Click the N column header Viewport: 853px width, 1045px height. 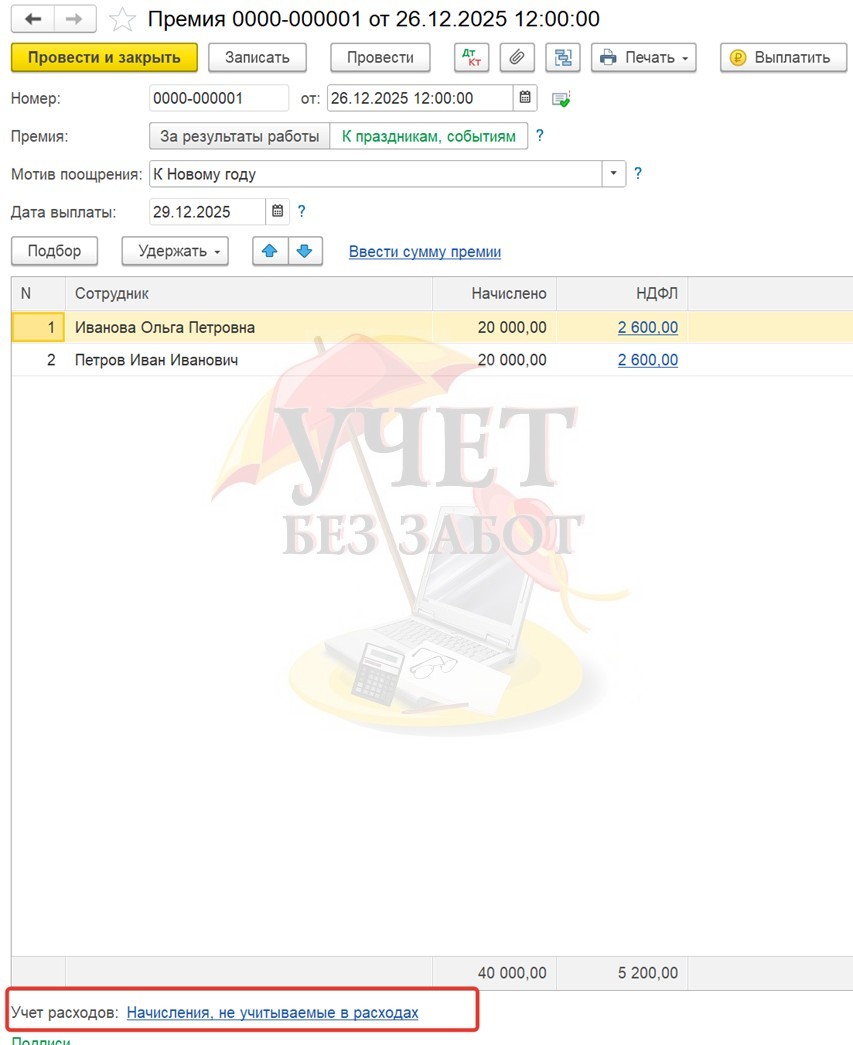[x=38, y=294]
